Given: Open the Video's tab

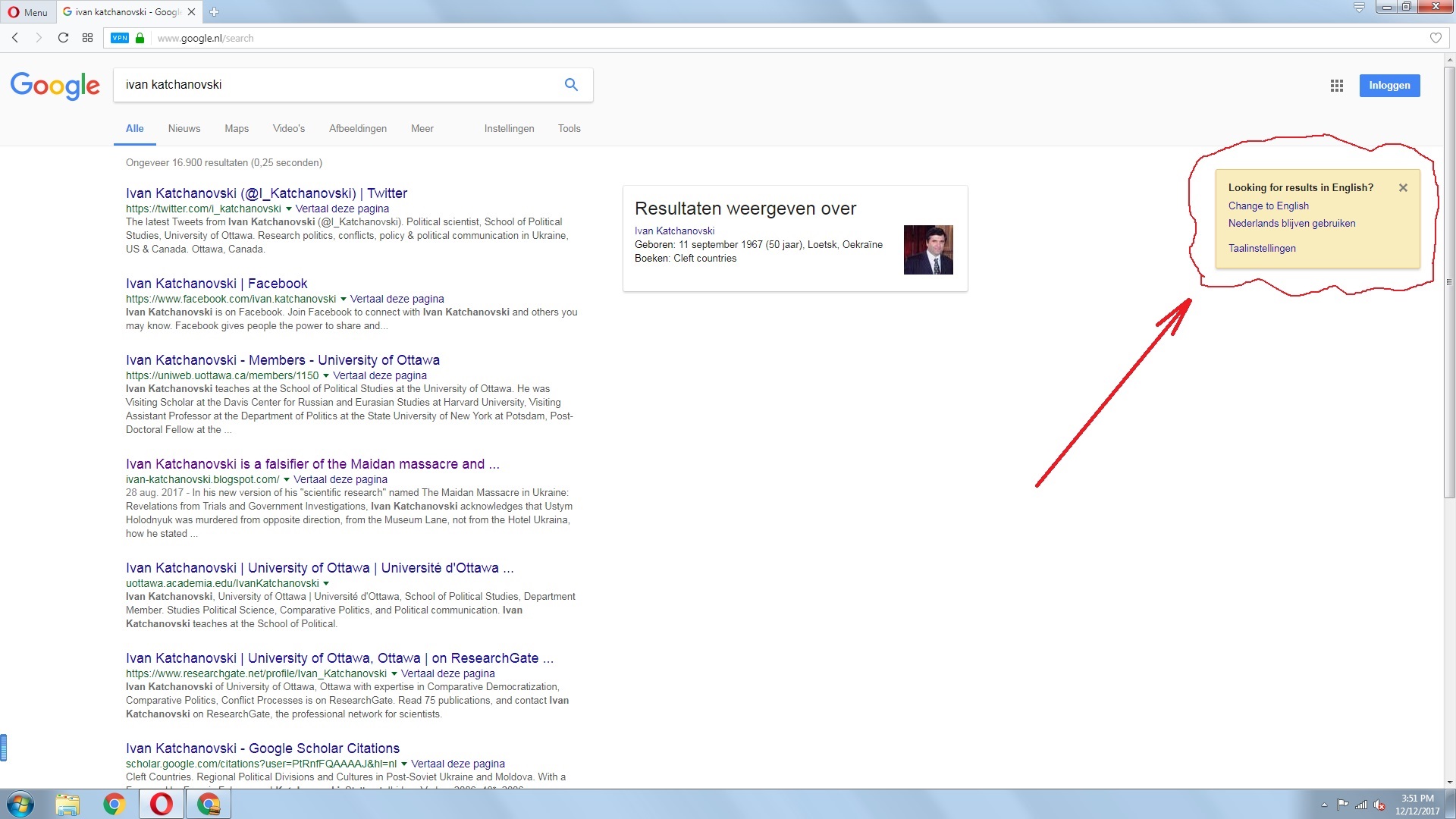Looking at the screenshot, I should (x=289, y=129).
